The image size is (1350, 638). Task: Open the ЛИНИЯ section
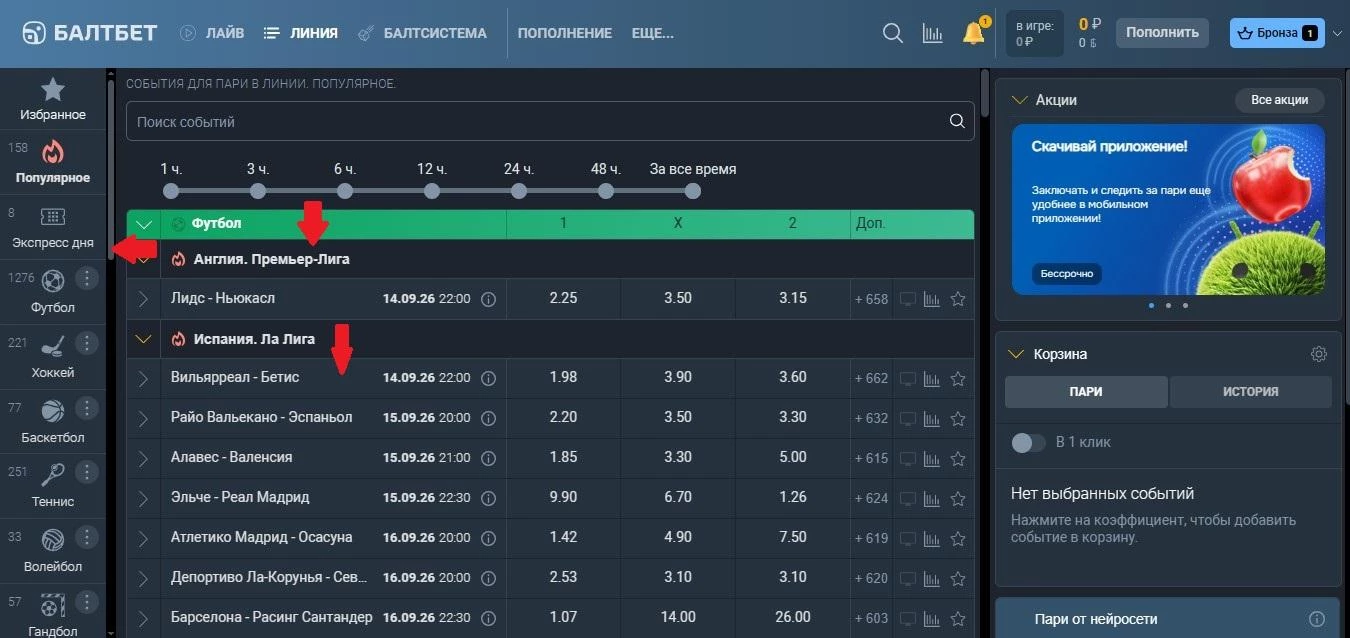(301, 33)
